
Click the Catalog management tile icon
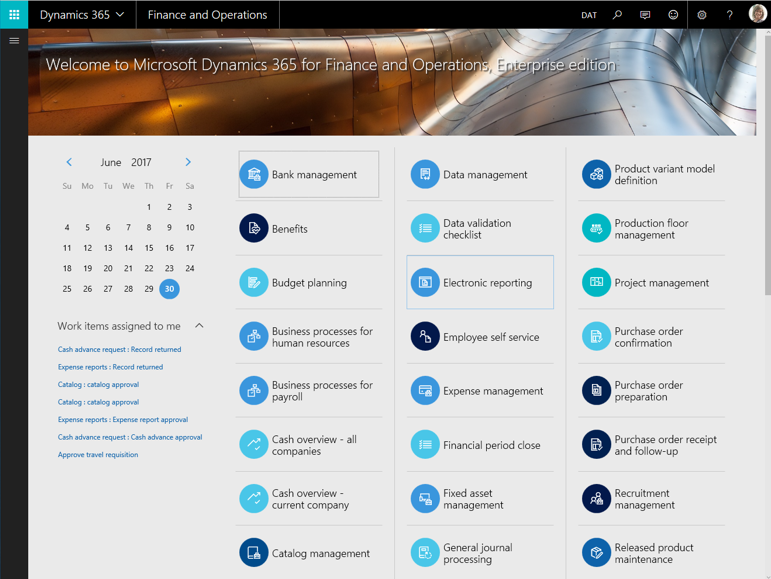point(254,552)
